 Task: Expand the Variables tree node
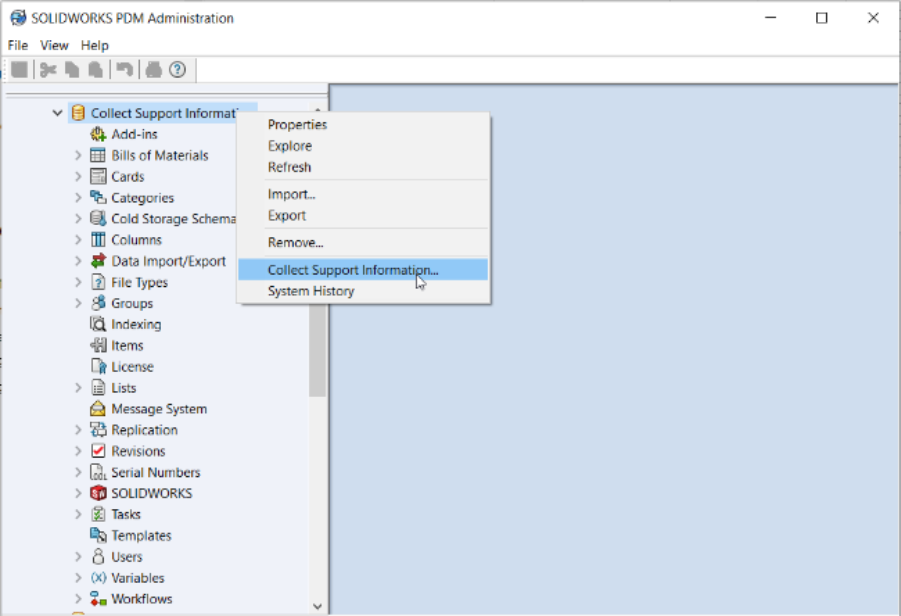(78, 578)
